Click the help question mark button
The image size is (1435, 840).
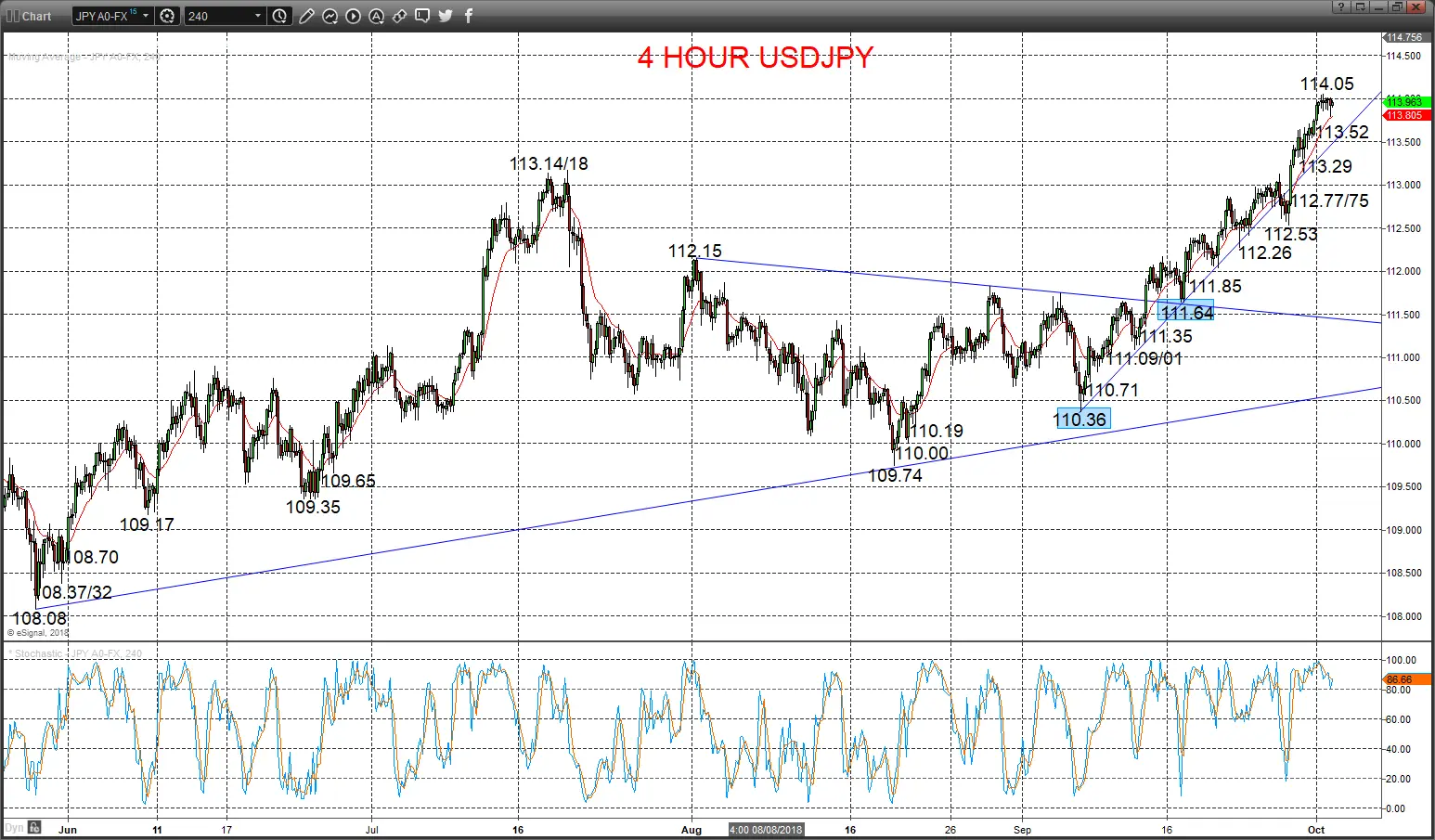click(x=1341, y=7)
